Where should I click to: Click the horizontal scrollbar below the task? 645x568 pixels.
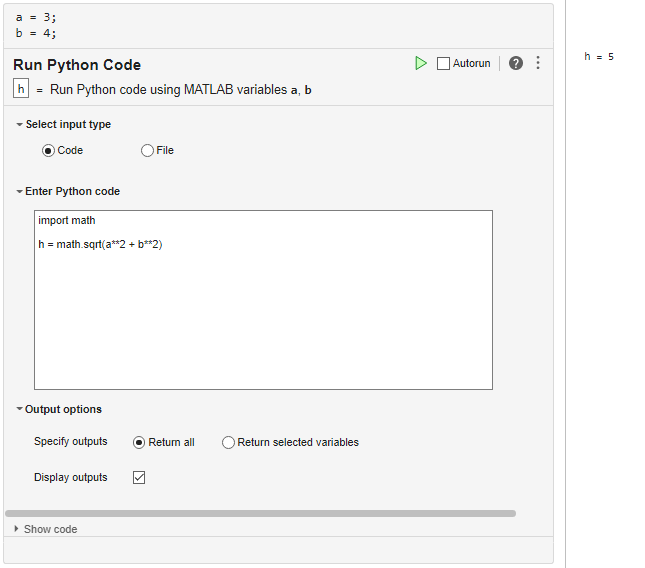pos(260,513)
